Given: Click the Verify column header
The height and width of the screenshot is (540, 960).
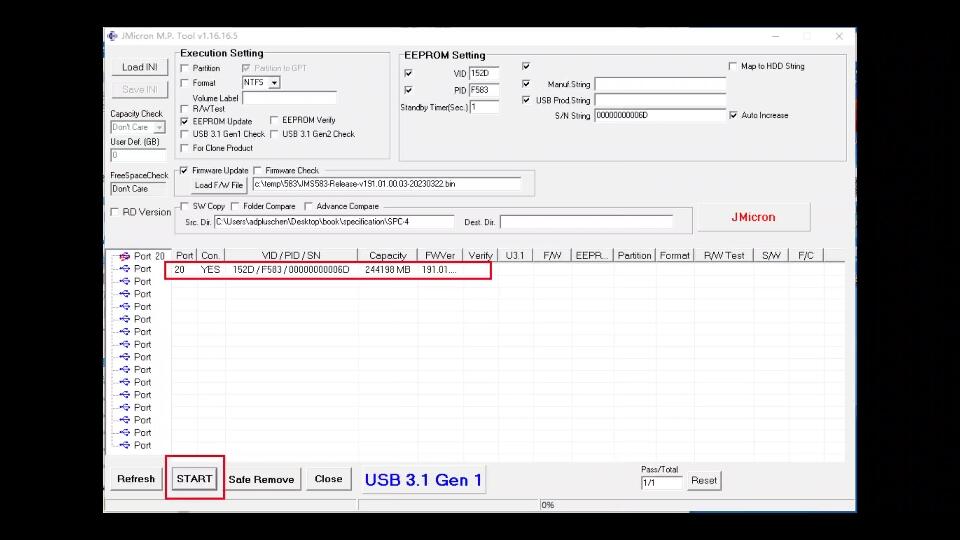Looking at the screenshot, I should (x=481, y=255).
